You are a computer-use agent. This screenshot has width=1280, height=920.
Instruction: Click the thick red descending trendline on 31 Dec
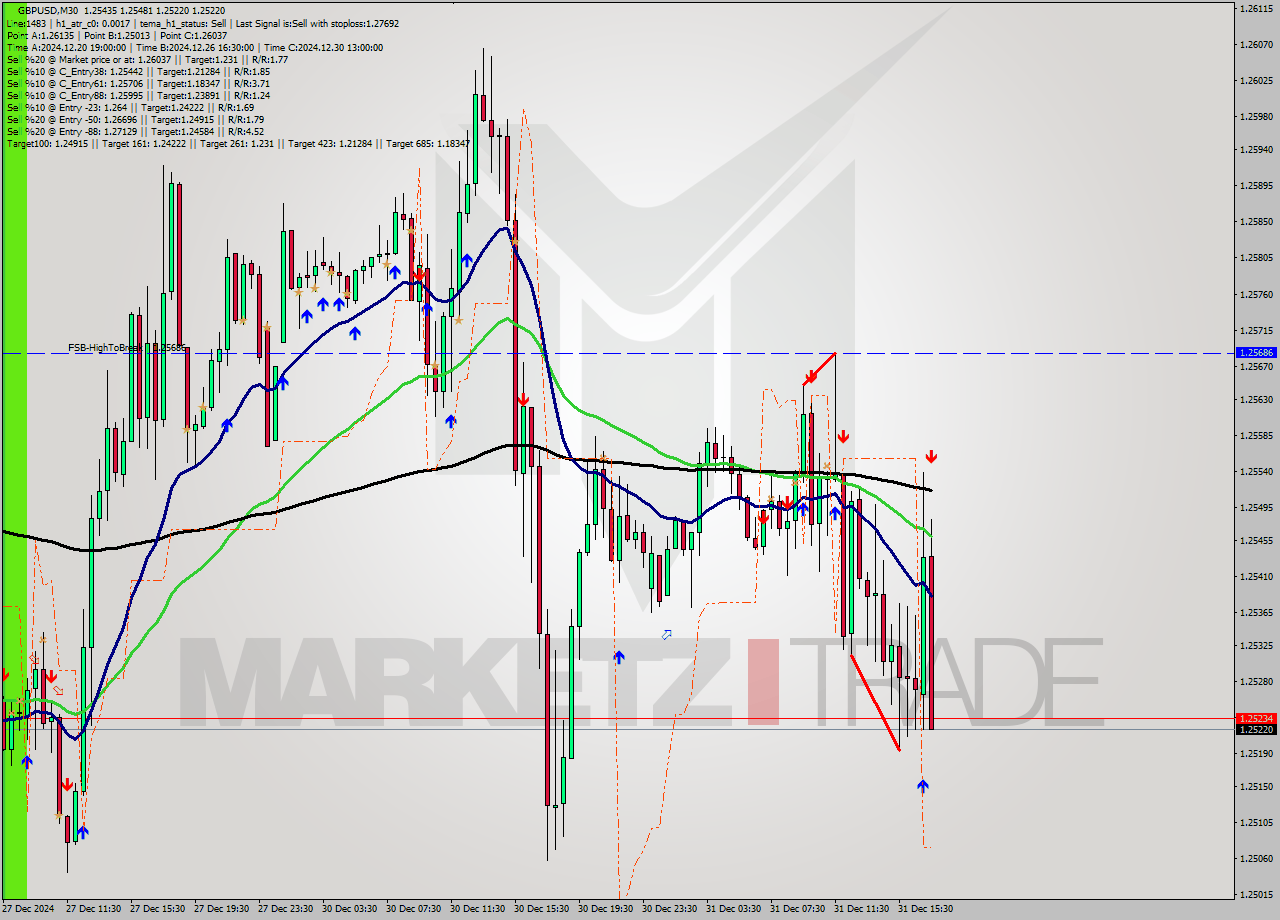coord(875,702)
